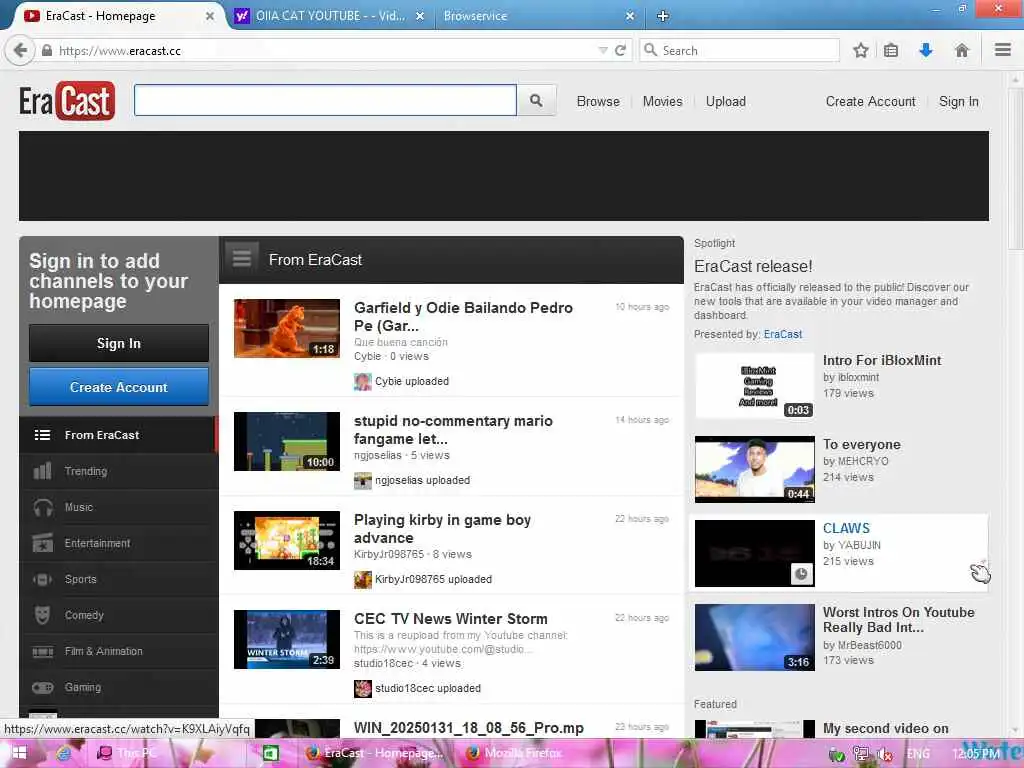The width and height of the screenshot is (1024, 768).
Task: Click the Film & Animation filmstrip icon
Action: click(42, 651)
